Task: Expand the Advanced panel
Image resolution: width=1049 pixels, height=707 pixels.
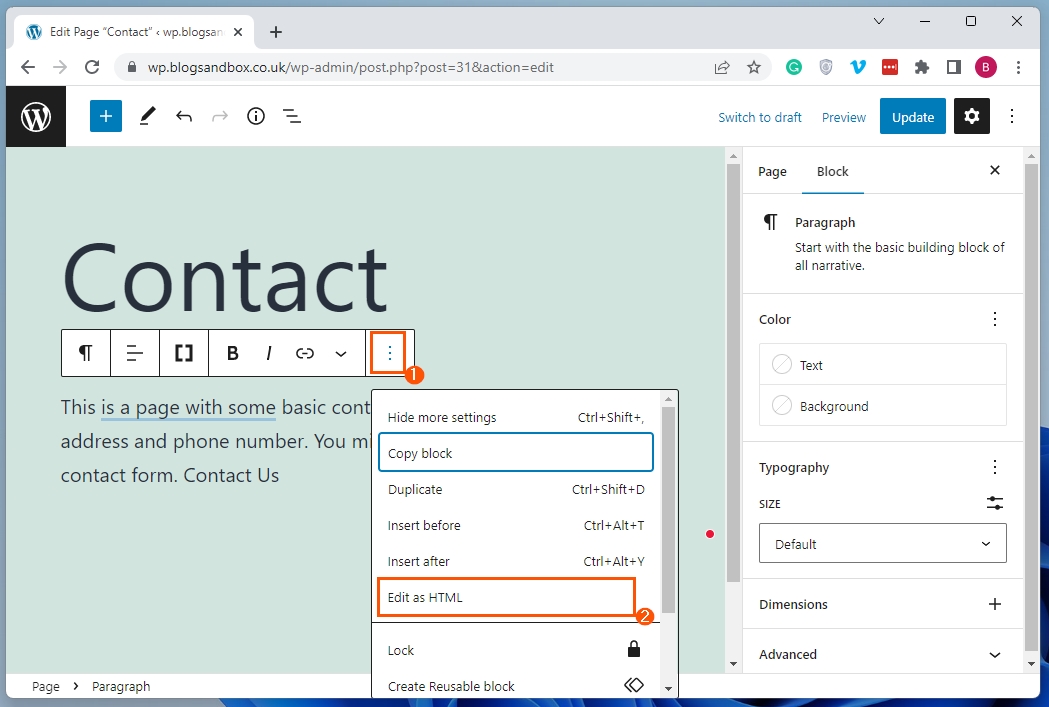Action: point(882,654)
